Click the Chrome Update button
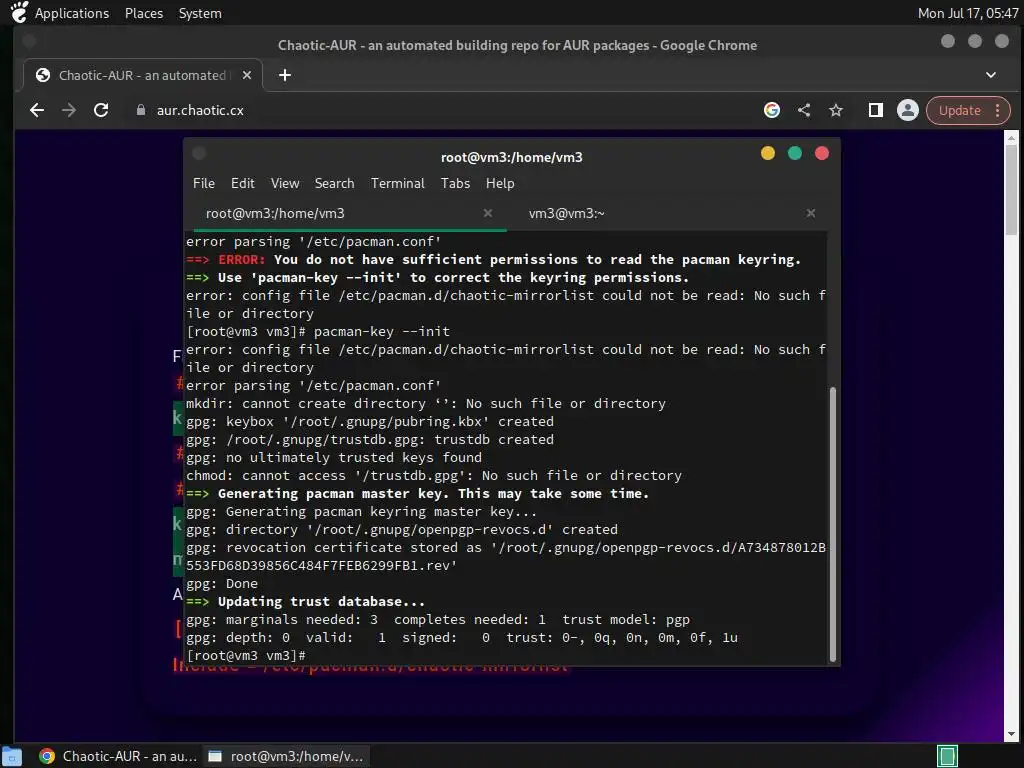Viewport: 1024px width, 768px height. pyautogui.click(x=959, y=110)
